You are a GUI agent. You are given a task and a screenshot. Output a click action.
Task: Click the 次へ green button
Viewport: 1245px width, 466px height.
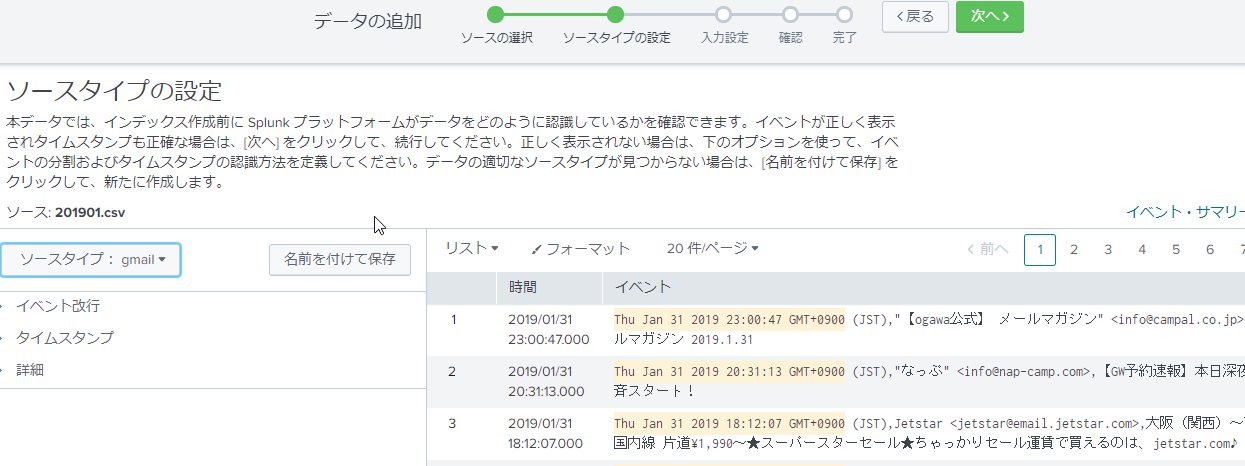coord(989,16)
